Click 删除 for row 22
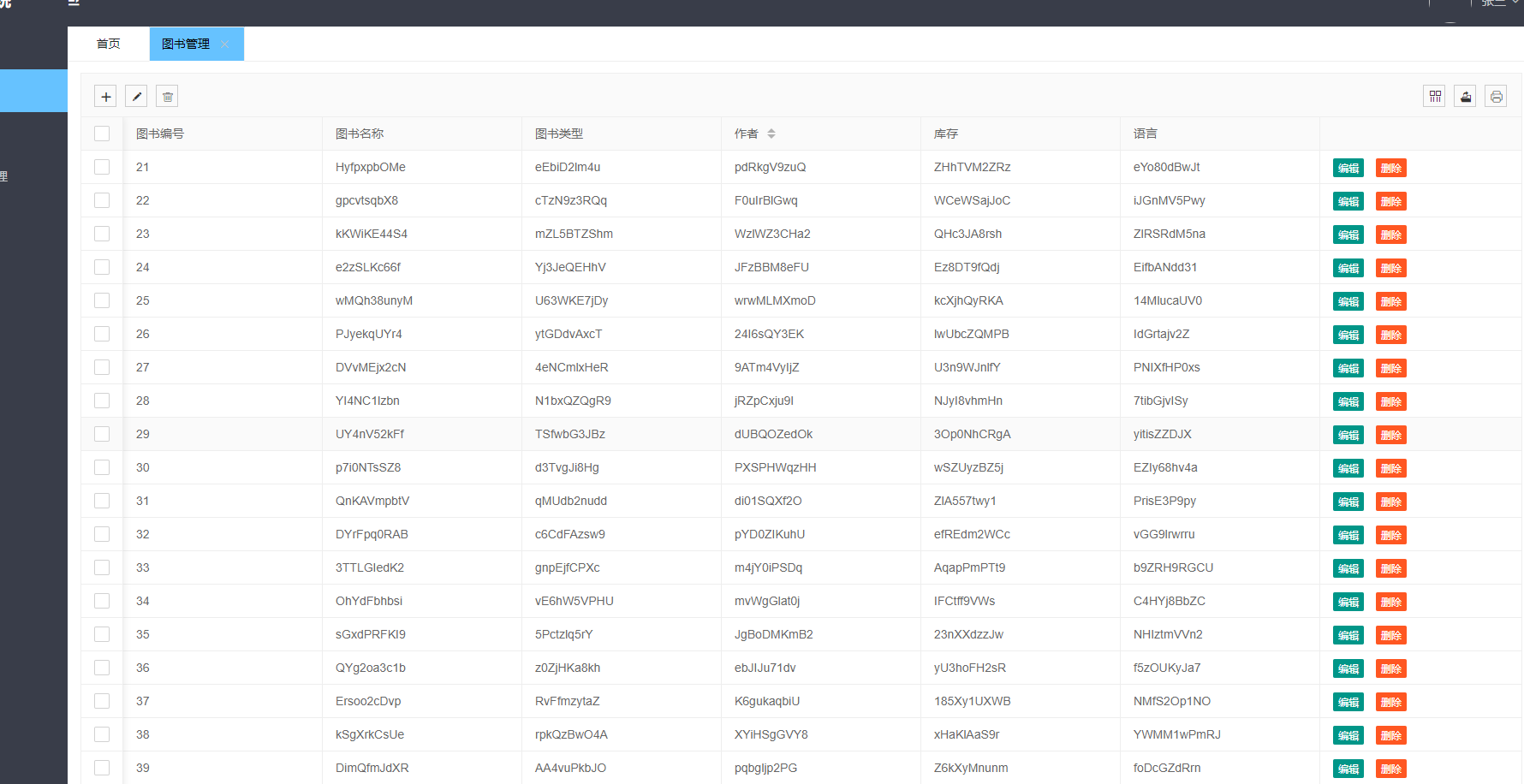Viewport: 1524px width, 784px height. pos(1391,201)
